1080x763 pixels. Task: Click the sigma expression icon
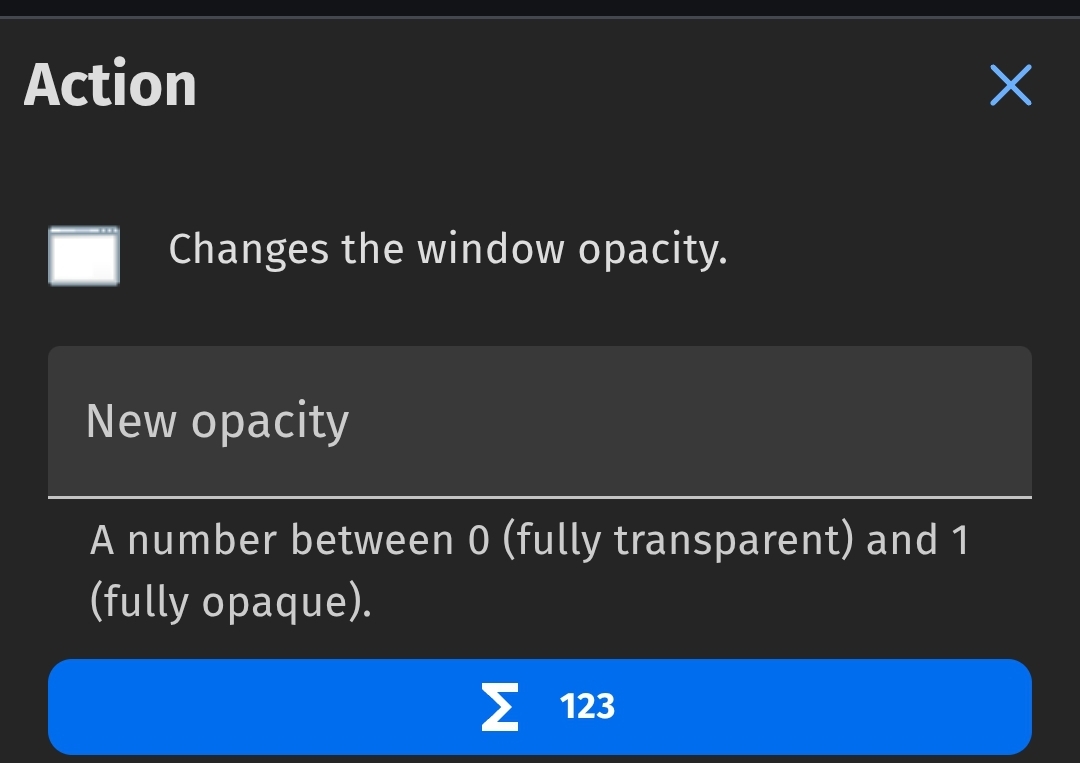point(499,707)
